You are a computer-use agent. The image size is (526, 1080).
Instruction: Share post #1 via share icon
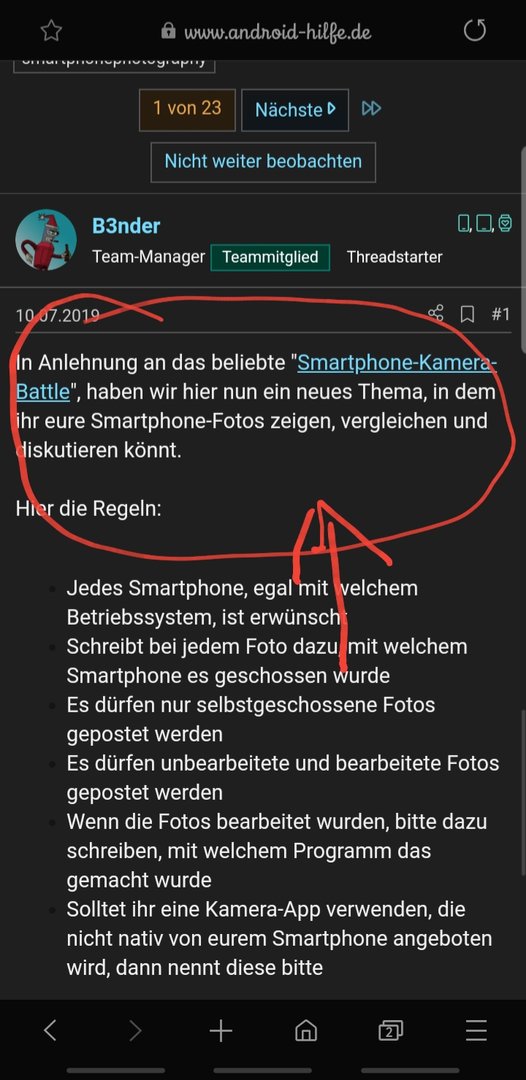(x=435, y=314)
